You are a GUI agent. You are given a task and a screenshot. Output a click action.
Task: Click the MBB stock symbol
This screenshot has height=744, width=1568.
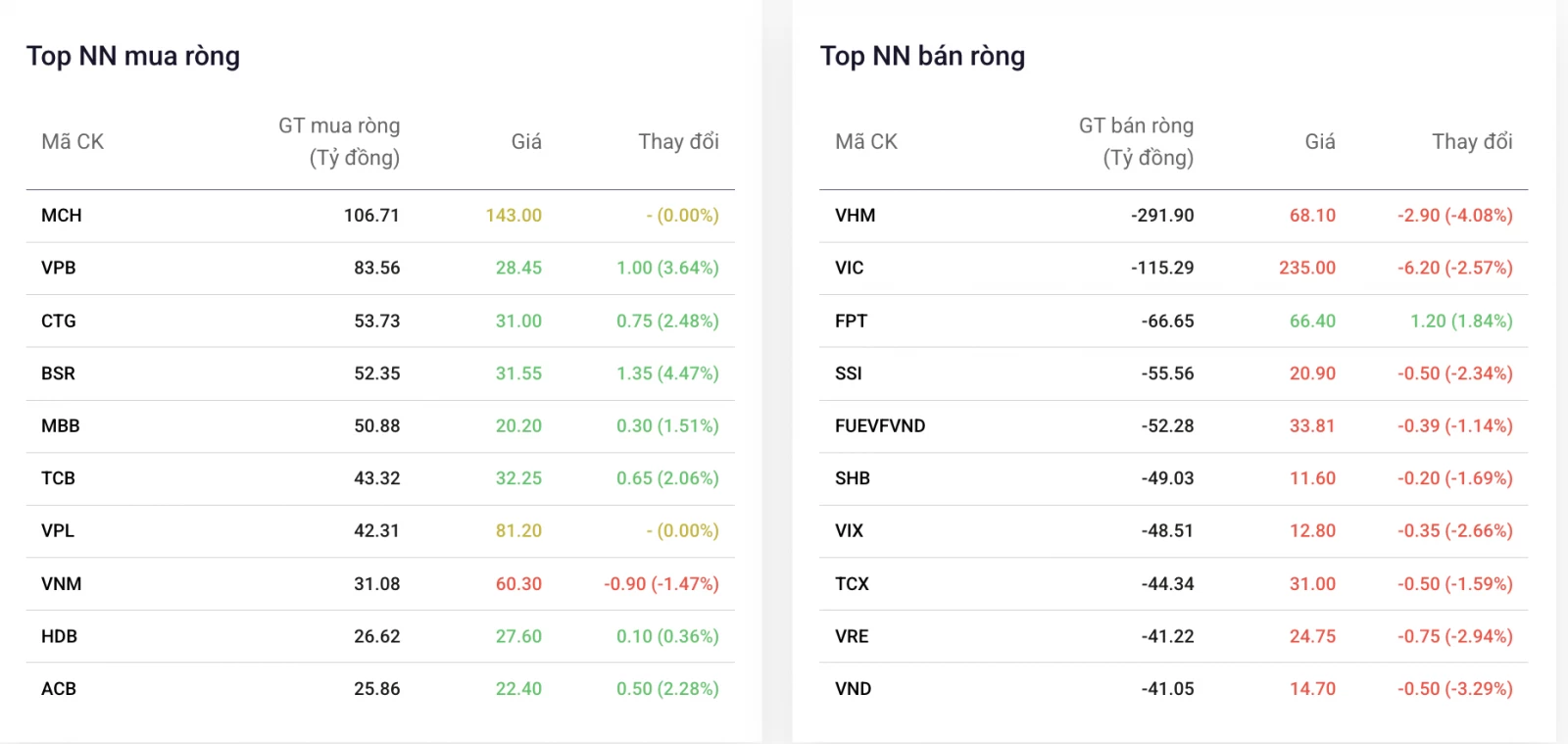pyautogui.click(x=61, y=425)
